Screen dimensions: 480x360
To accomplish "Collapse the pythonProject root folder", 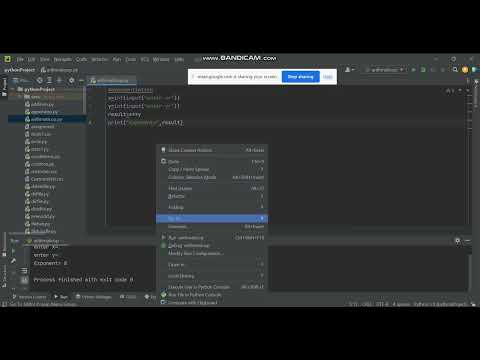I will (13, 89).
